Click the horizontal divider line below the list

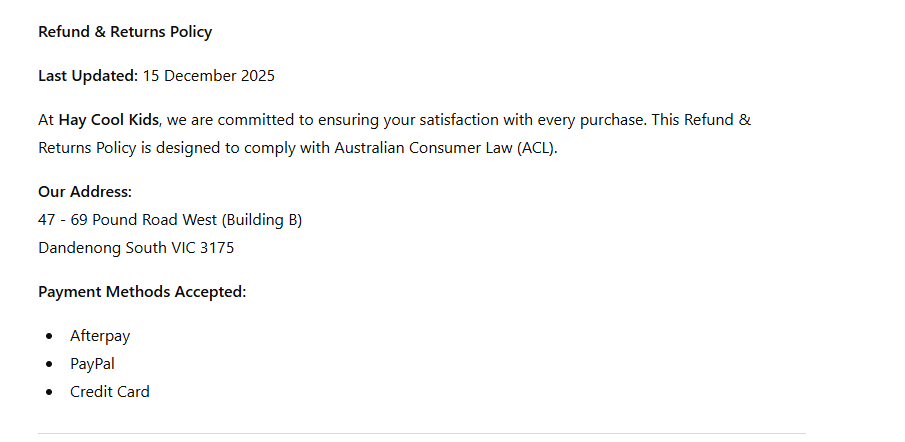coord(421,433)
